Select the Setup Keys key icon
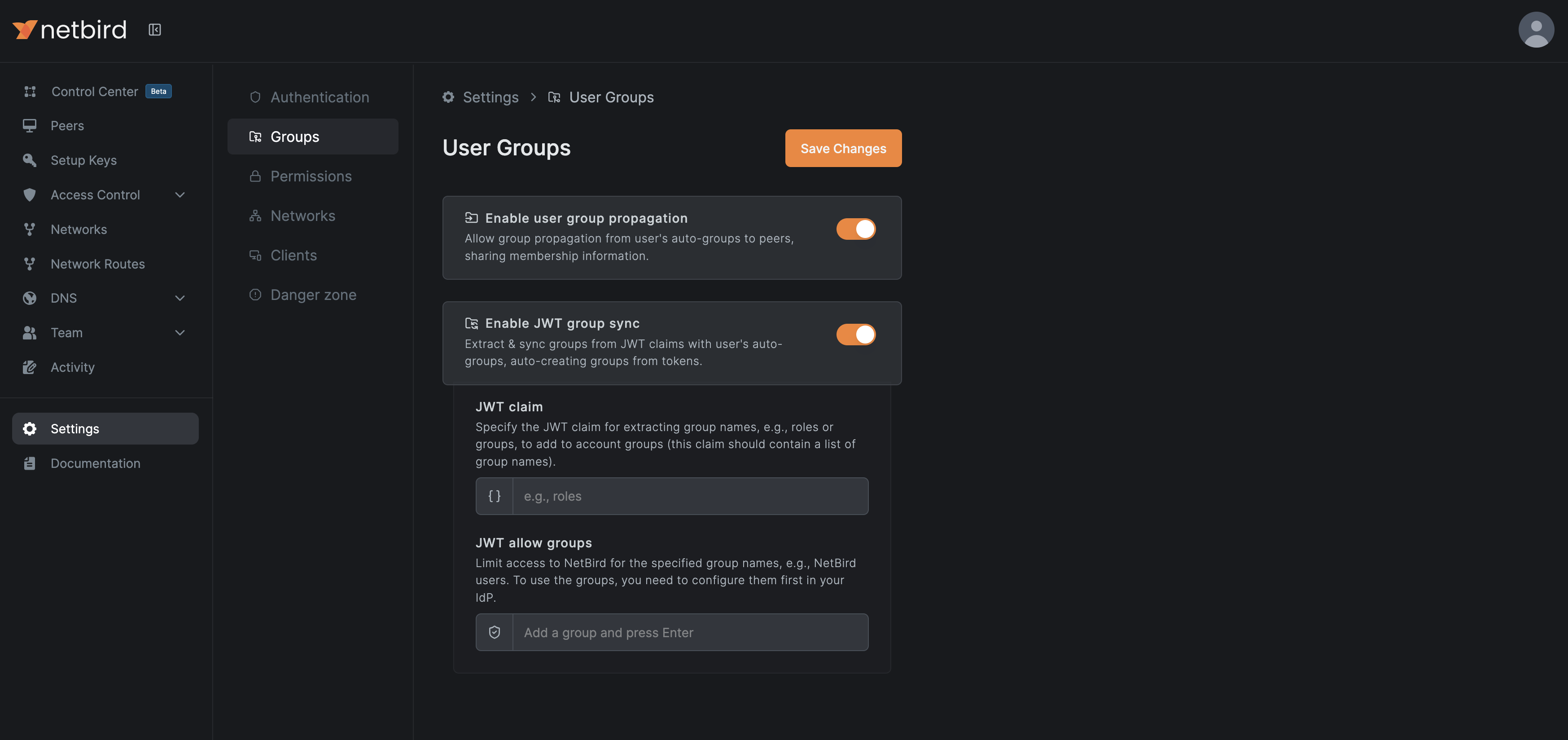 point(29,160)
